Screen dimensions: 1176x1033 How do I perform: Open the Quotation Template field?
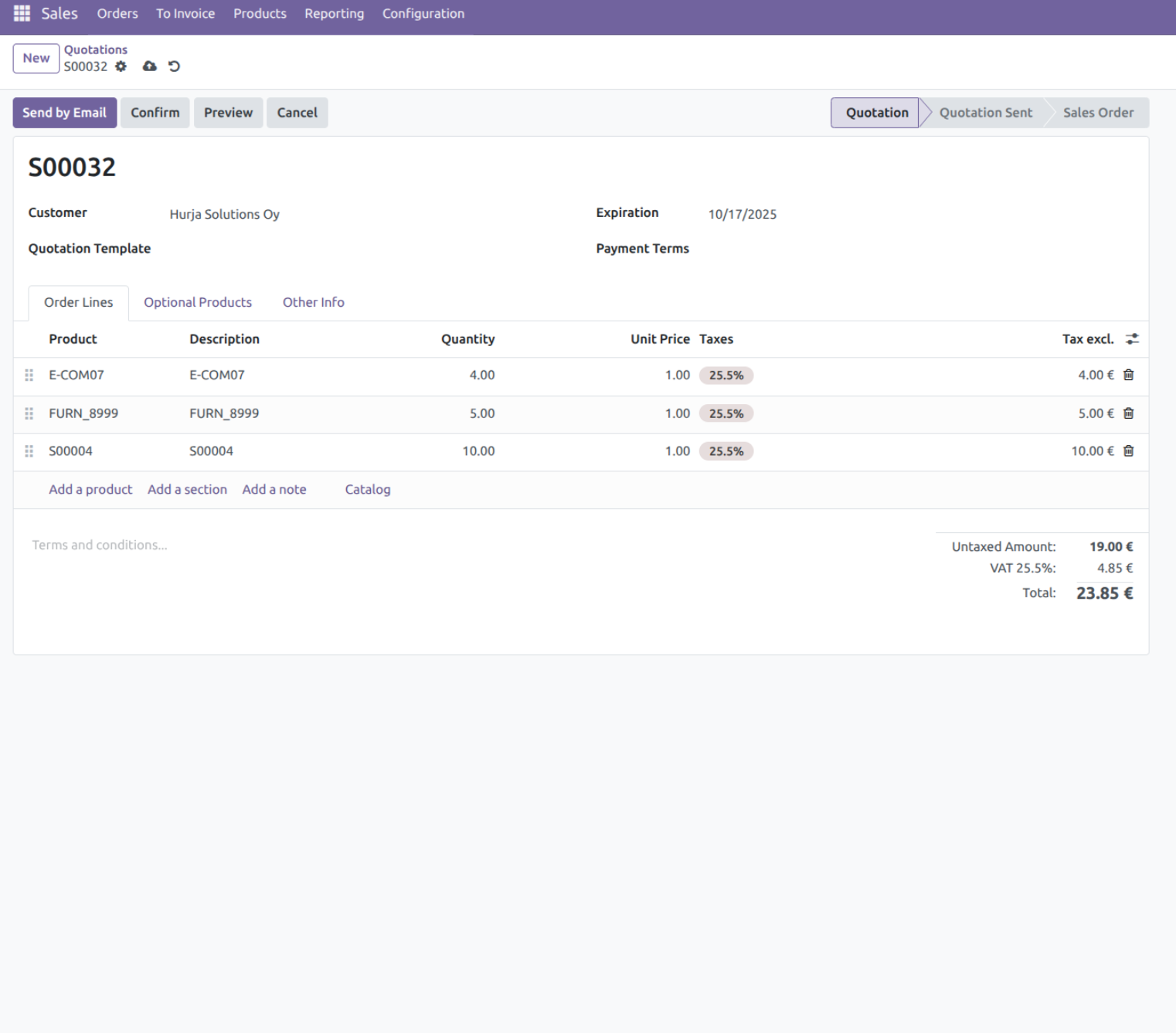(369, 249)
